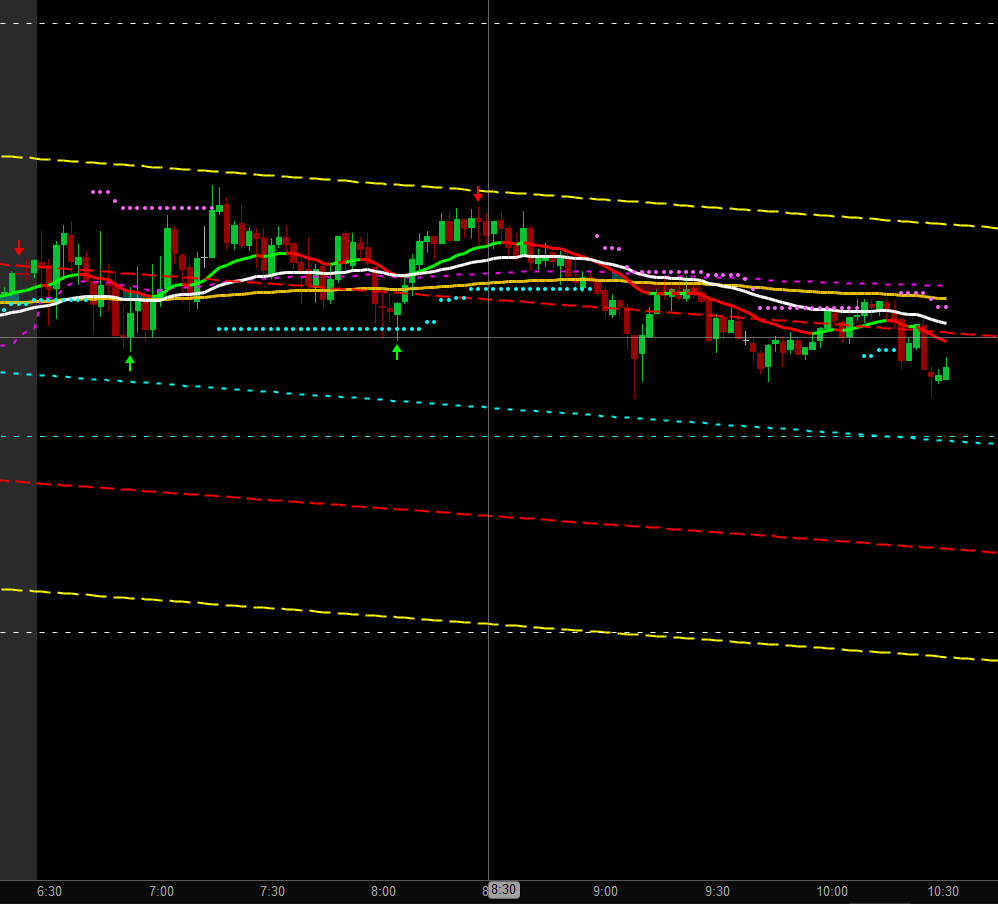Pick the 8:00 label on time axis
998x904 pixels.
383,891
